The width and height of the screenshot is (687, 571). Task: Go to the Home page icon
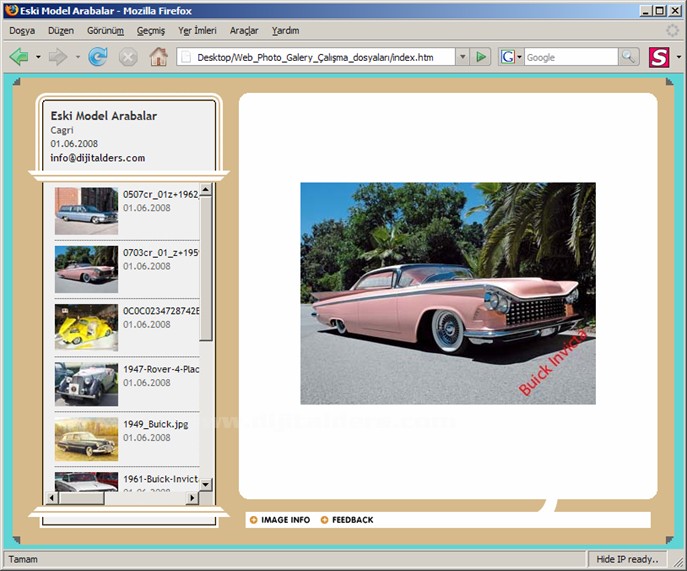click(159, 57)
